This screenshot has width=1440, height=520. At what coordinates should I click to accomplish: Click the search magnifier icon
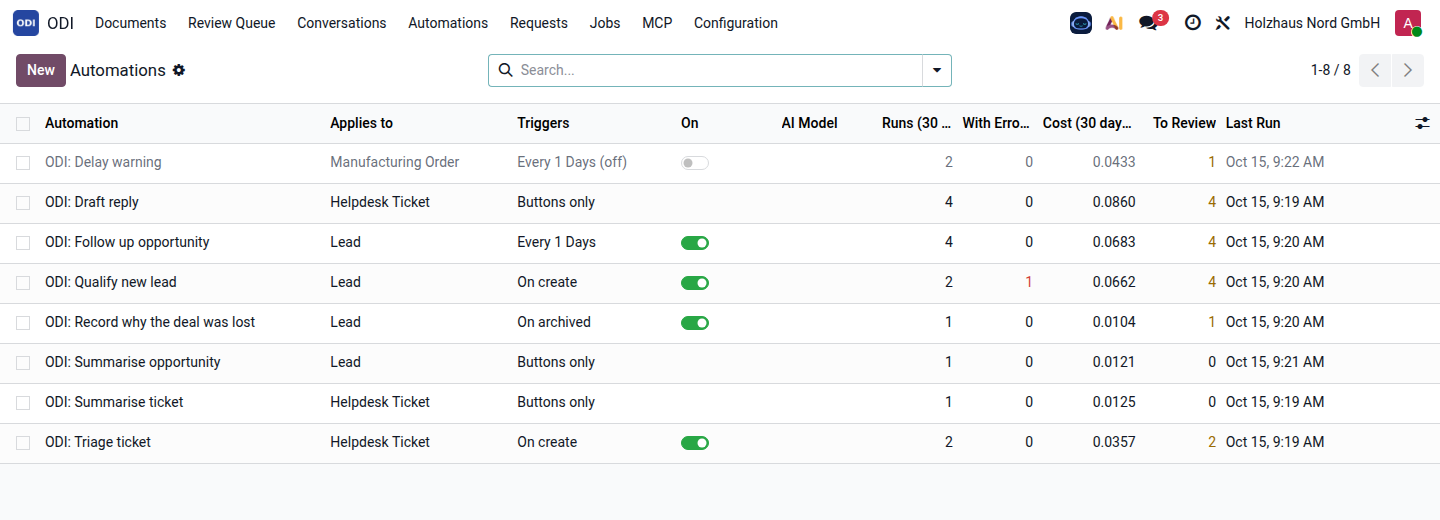point(505,70)
